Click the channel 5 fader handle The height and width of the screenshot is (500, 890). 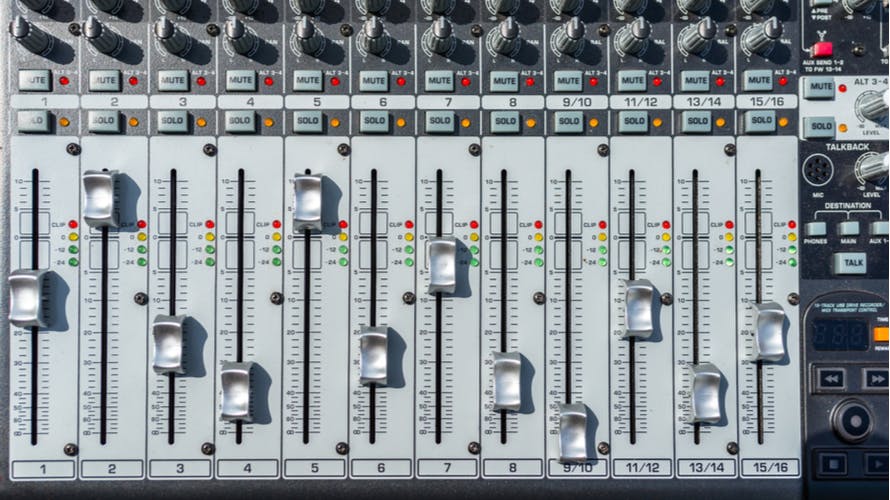pos(308,203)
